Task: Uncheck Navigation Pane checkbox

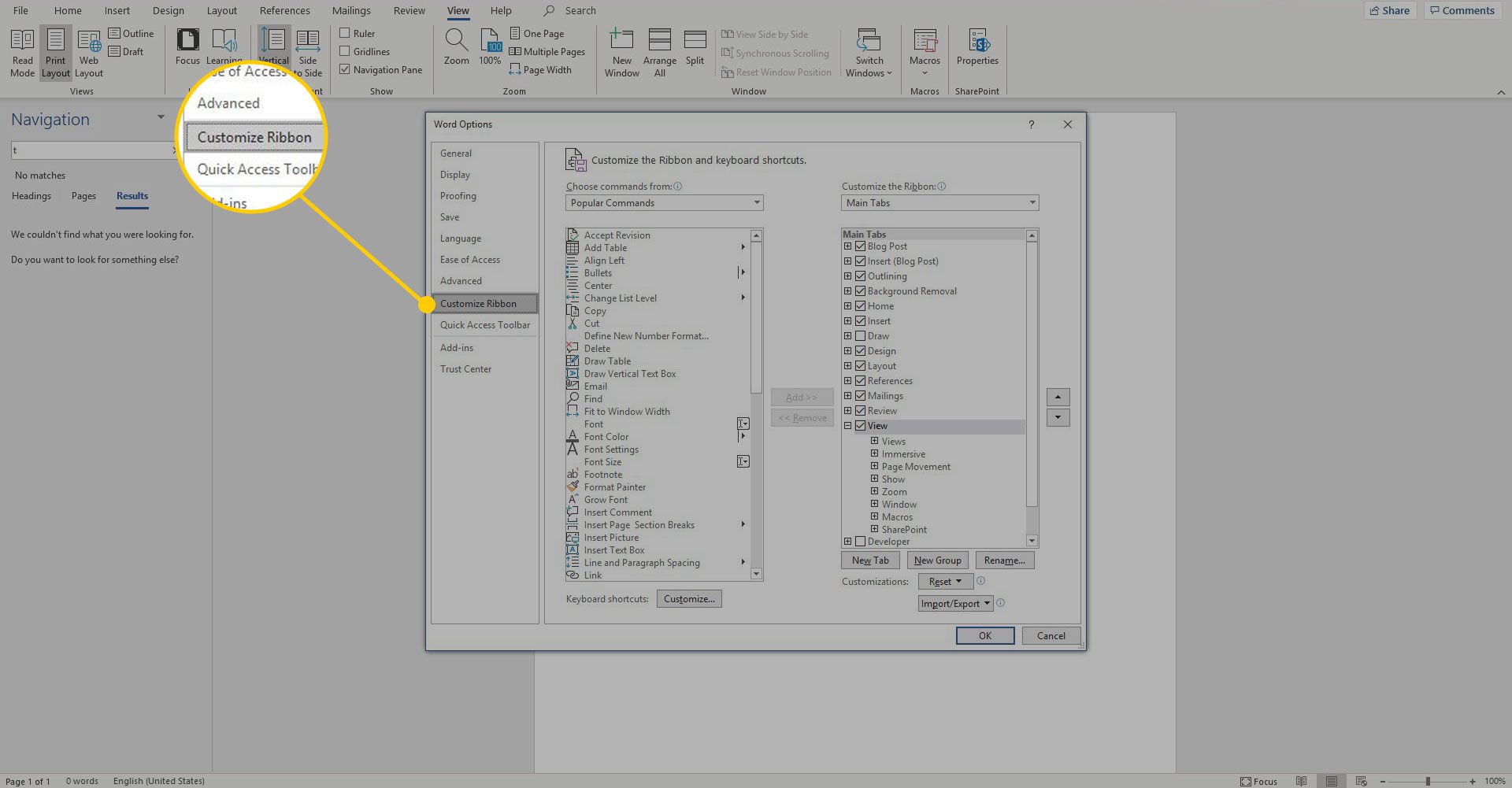Action: 344,69
